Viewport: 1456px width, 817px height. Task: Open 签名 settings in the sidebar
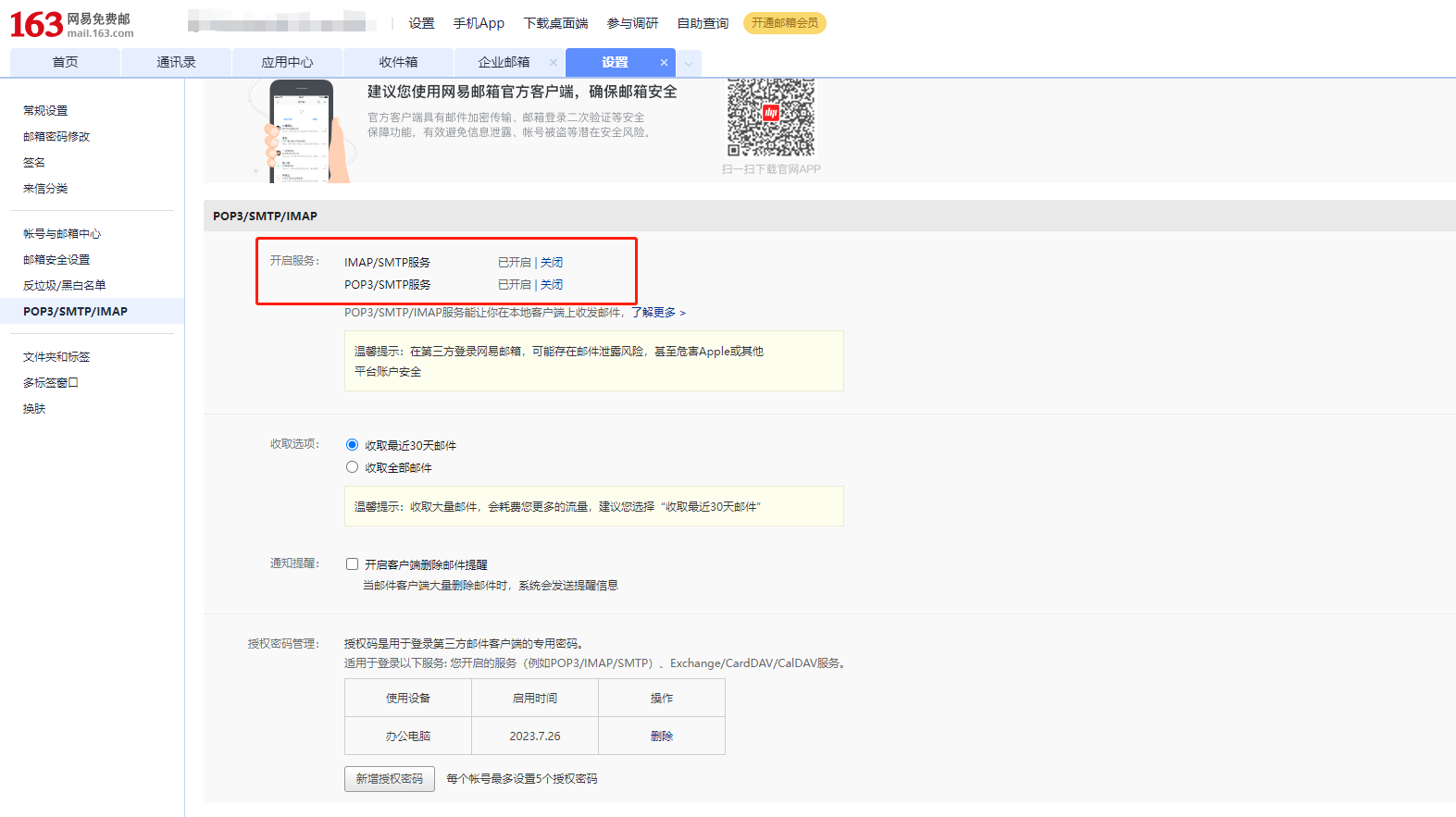point(34,162)
